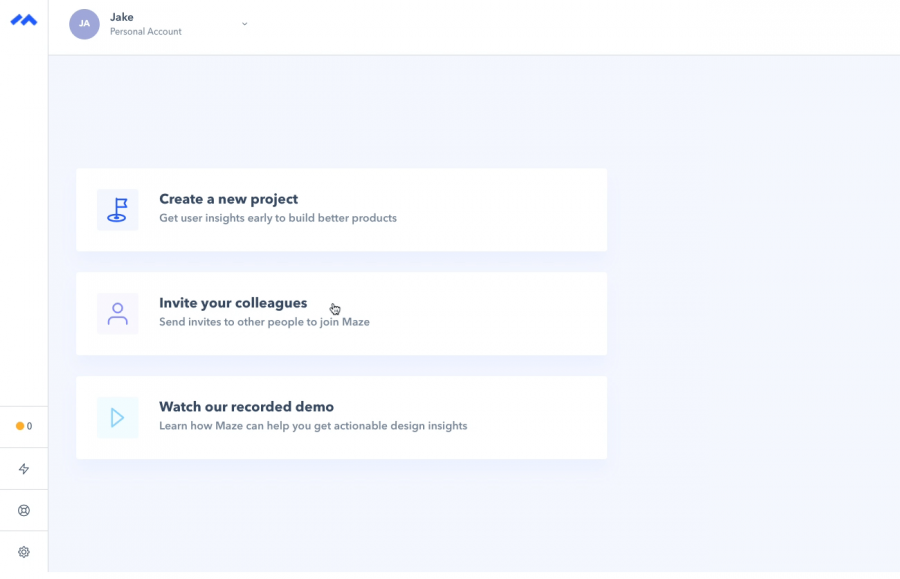Expand the Personal Account dropdown chevron

click(x=244, y=24)
